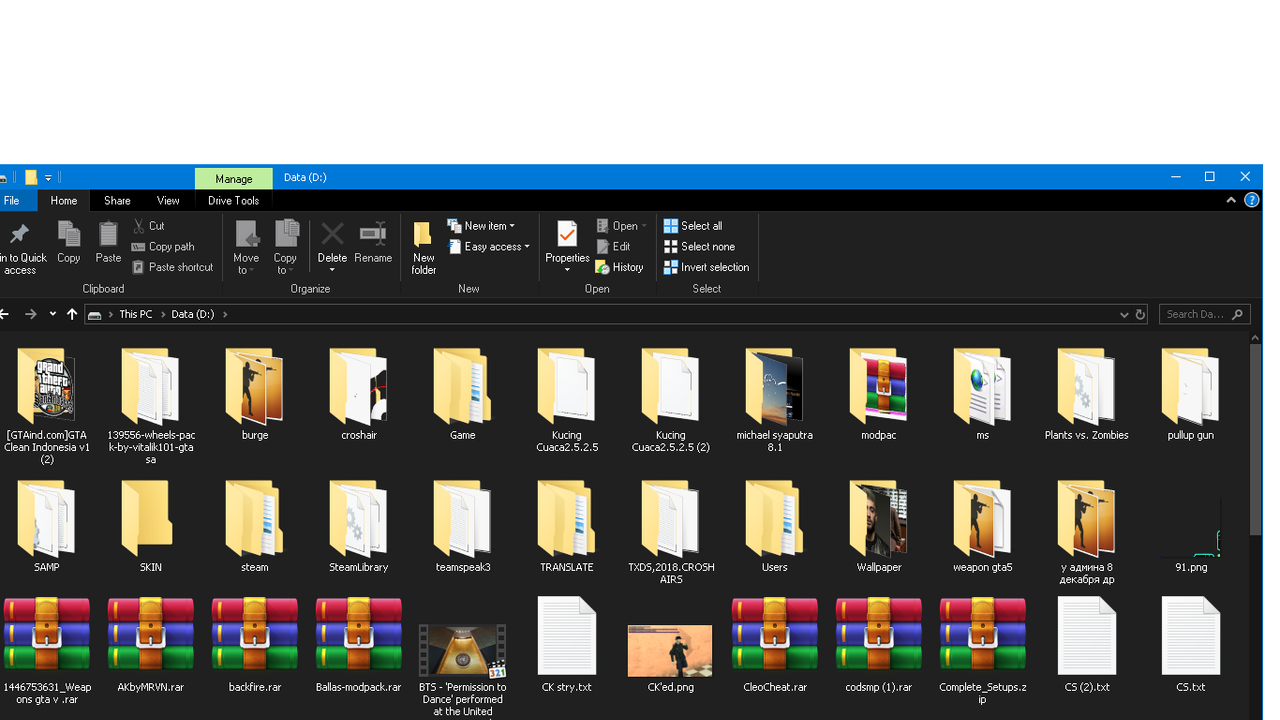Select the Plants vs. Zombies folder
Image resolution: width=1280 pixels, height=720 pixels.
[x=1086, y=394]
